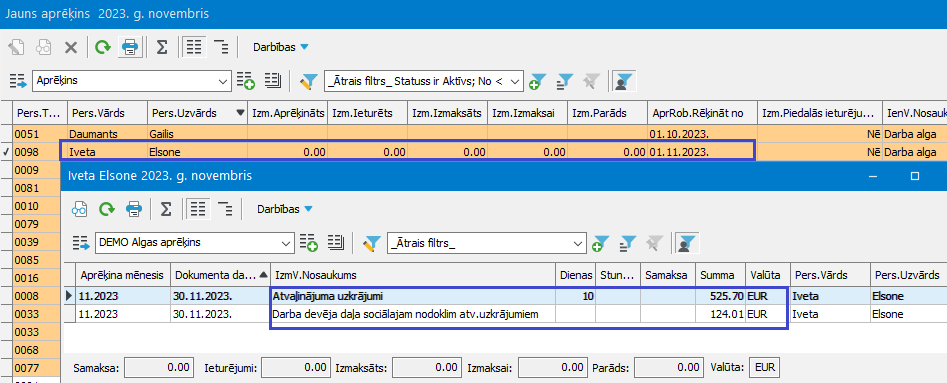The height and width of the screenshot is (383, 947).
Task: Click the 124.01 sum cell
Action: [721, 314]
